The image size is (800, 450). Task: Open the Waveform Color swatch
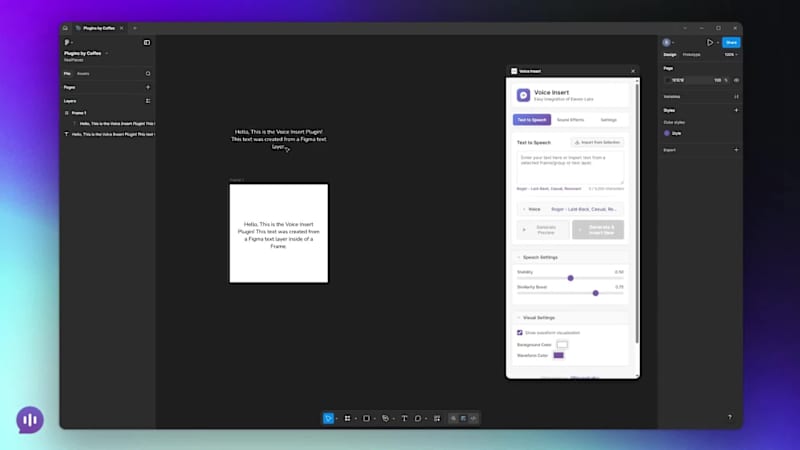(x=559, y=355)
